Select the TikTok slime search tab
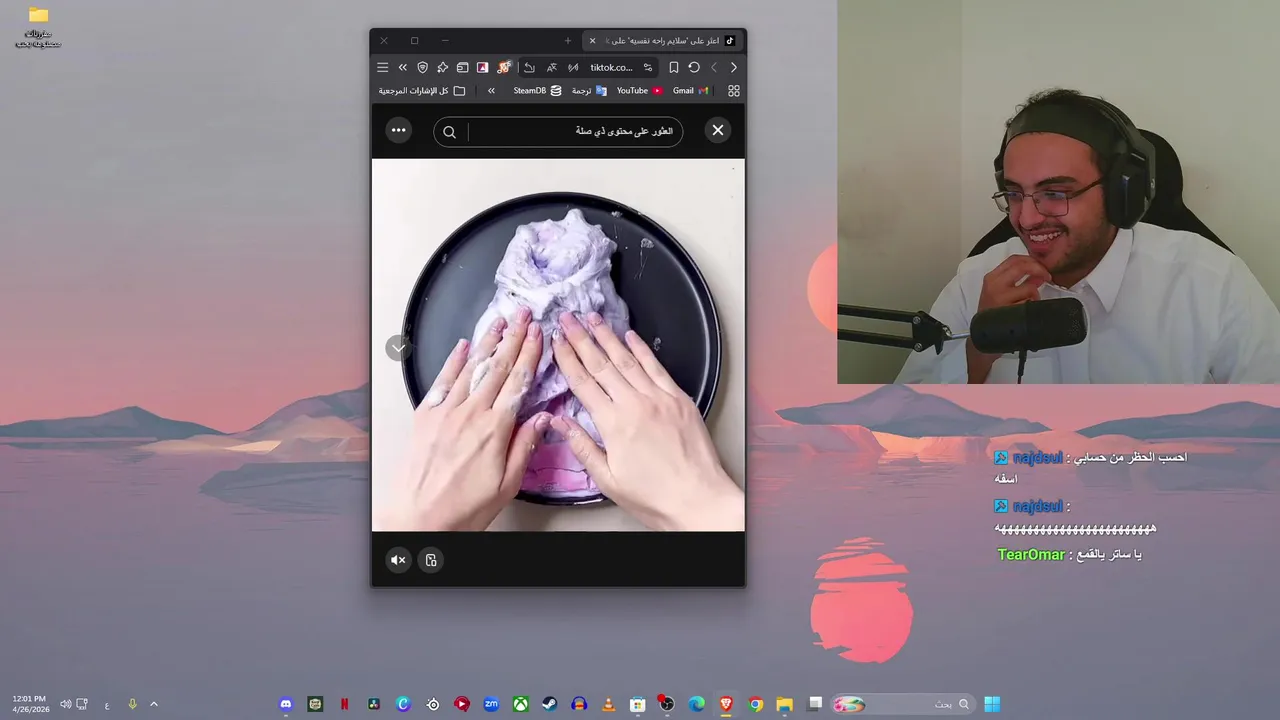 coord(662,41)
